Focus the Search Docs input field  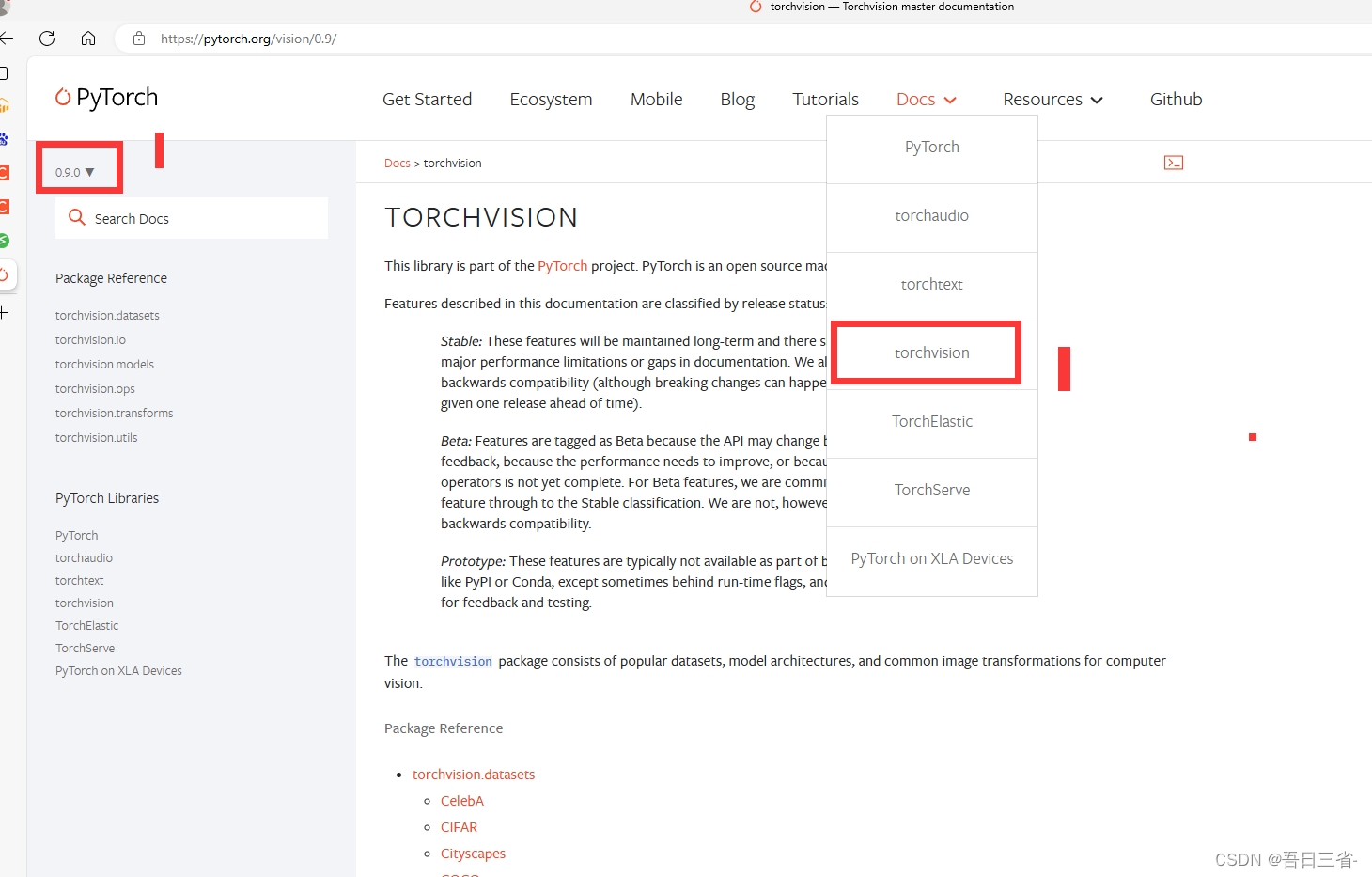pyautogui.click(x=192, y=218)
